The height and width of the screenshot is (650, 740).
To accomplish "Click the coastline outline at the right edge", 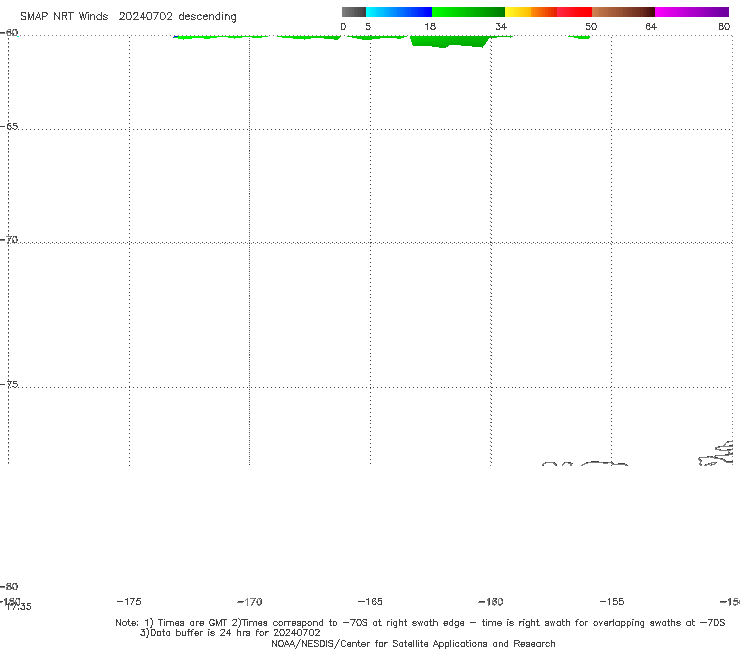I will click(x=716, y=453).
